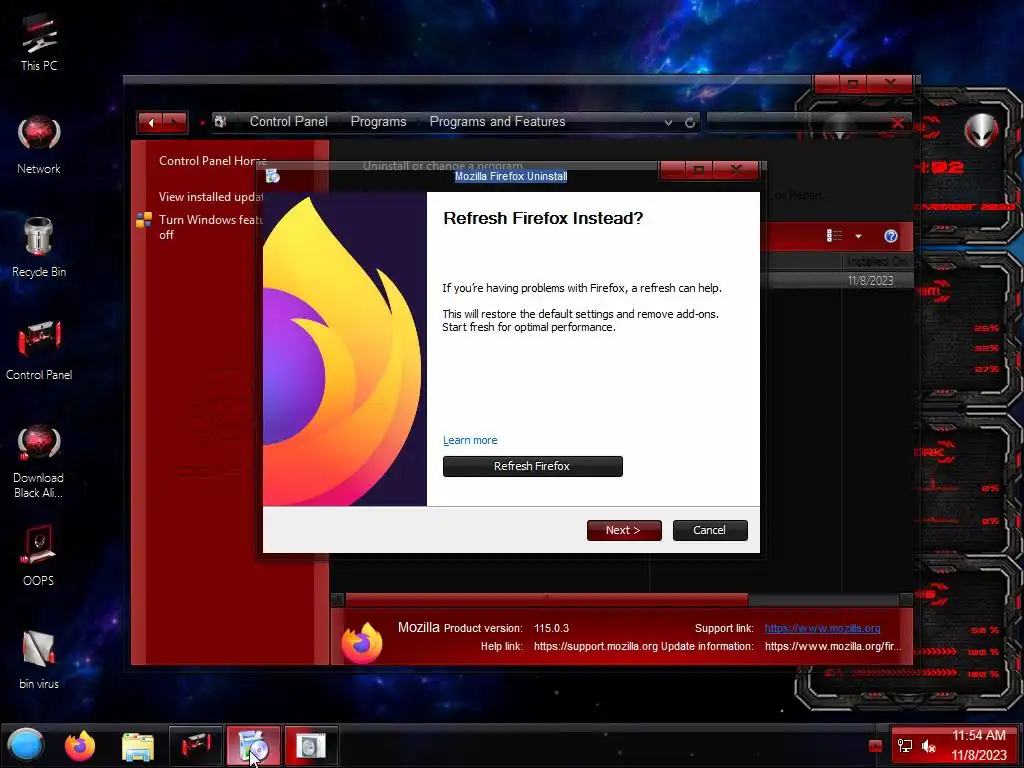Open File Explorer from the taskbar
This screenshot has width=1024, height=768.
pyautogui.click(x=138, y=746)
